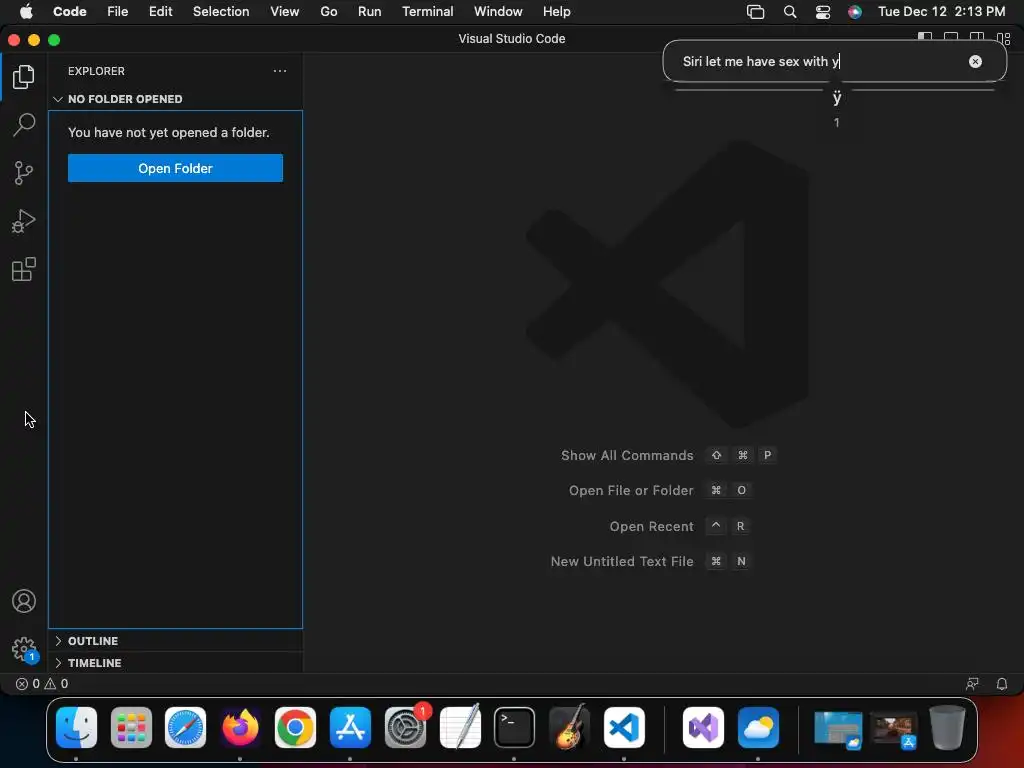1024x768 pixels.
Task: Launch Google Chrome from the Dock
Action: [x=295, y=728]
